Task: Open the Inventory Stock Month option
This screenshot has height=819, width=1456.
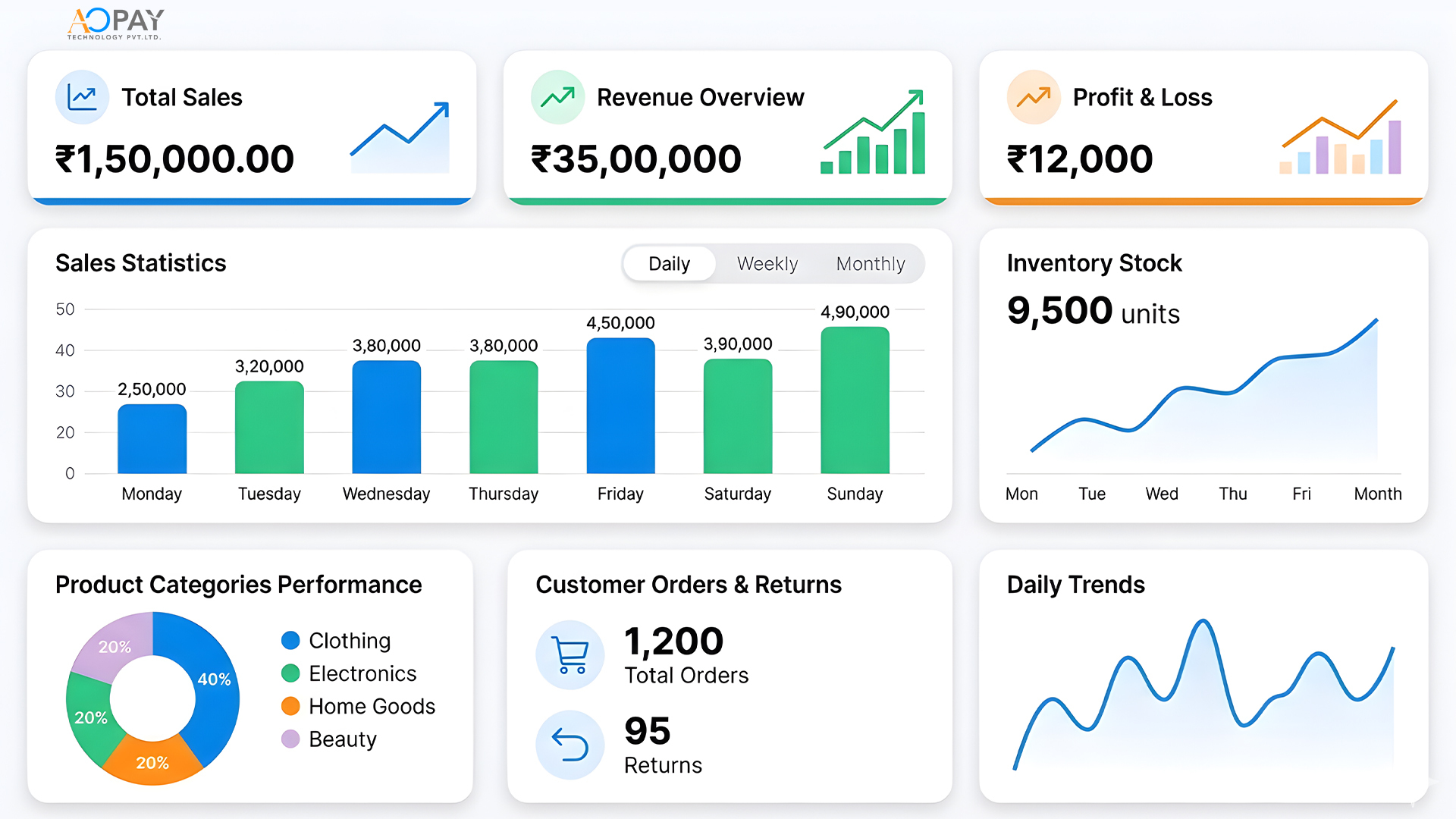Action: coord(1377,494)
